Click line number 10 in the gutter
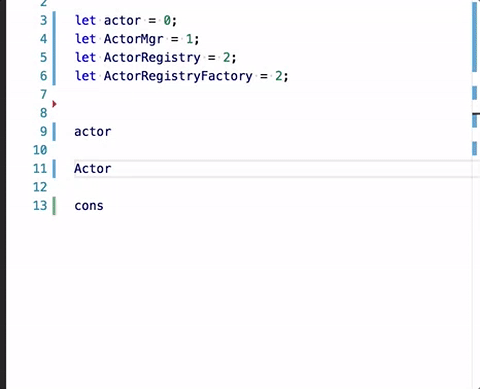480x389 pixels. (x=40, y=150)
